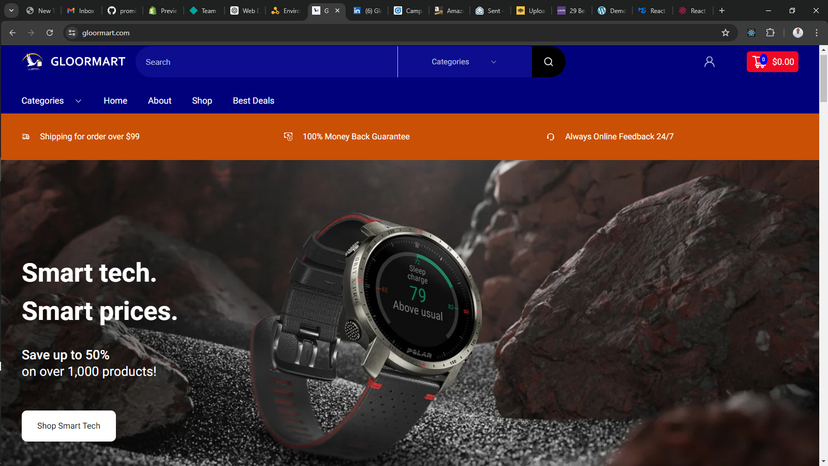Click the Gloormart logo icon

tap(32, 61)
